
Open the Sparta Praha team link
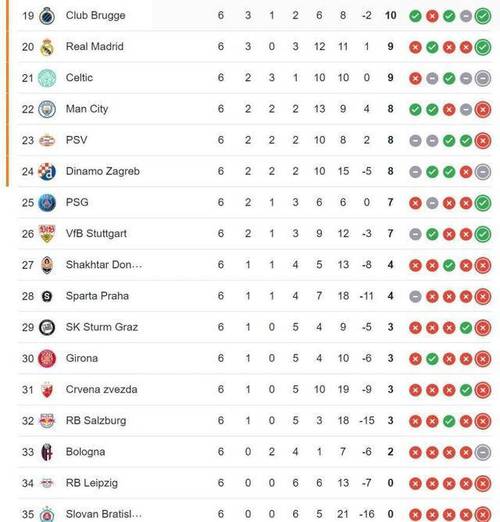click(x=97, y=296)
